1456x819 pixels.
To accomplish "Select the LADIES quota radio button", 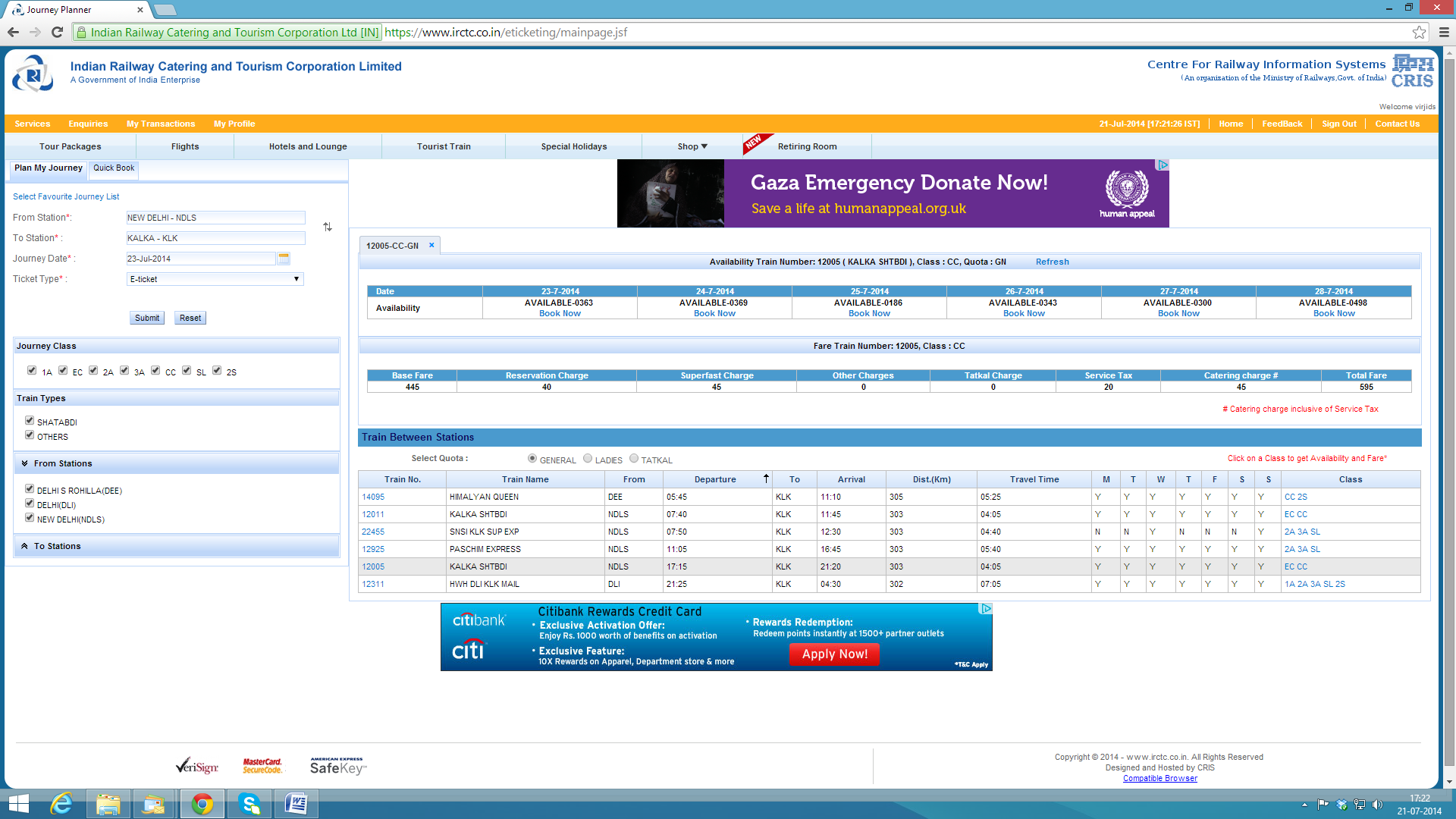I will point(588,458).
